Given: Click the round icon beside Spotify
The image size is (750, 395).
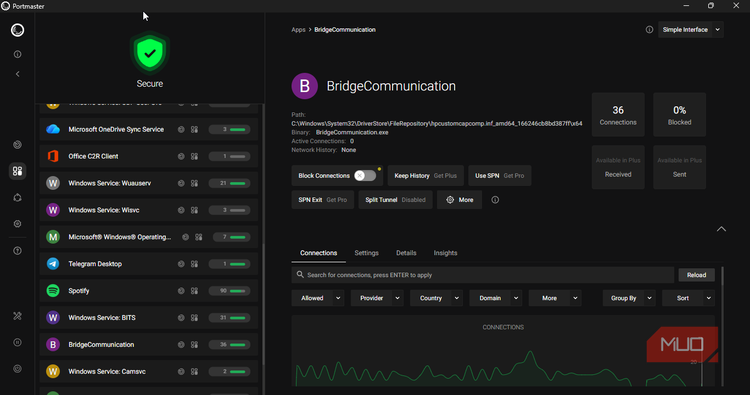Looking at the screenshot, I should [x=181, y=291].
